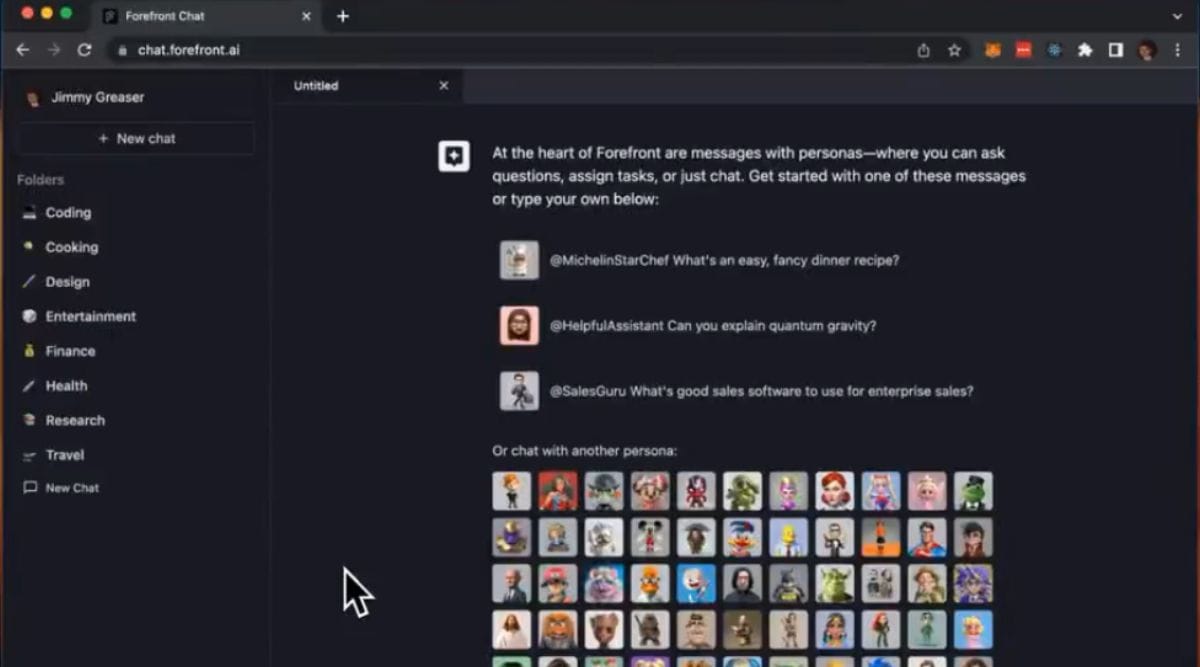Click the MichelinStarChef persona avatar
This screenshot has width=1200, height=667.
coord(519,260)
